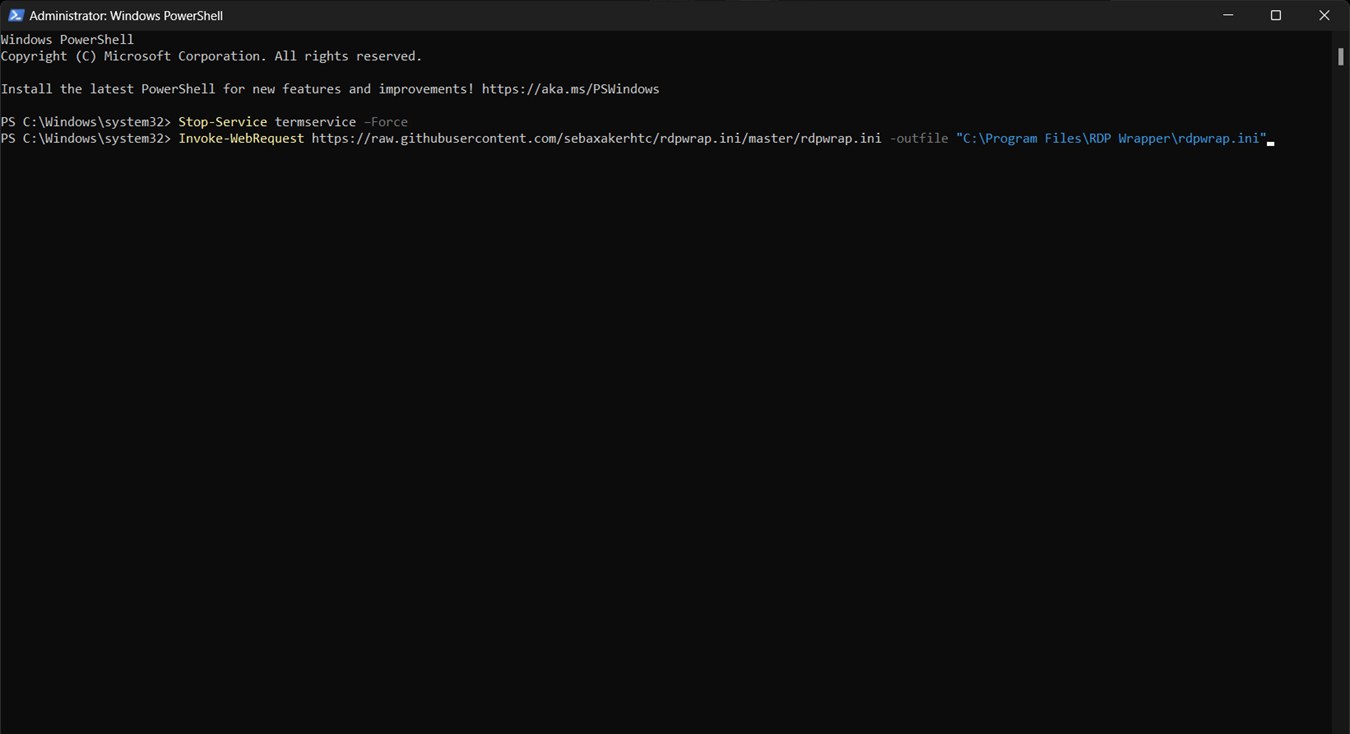The width and height of the screenshot is (1350, 734).
Task: Click the quoted RDP Wrapper output path
Action: click(1110, 138)
